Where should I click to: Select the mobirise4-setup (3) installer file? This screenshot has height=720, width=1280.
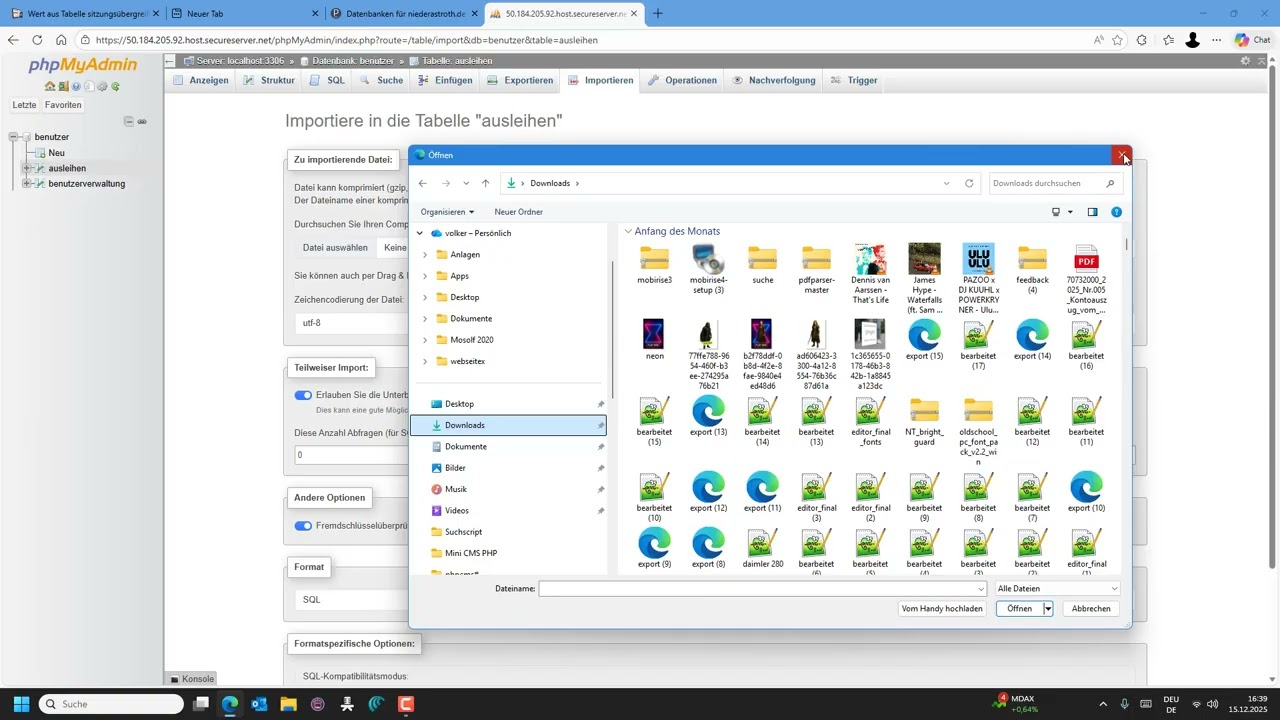(708, 268)
